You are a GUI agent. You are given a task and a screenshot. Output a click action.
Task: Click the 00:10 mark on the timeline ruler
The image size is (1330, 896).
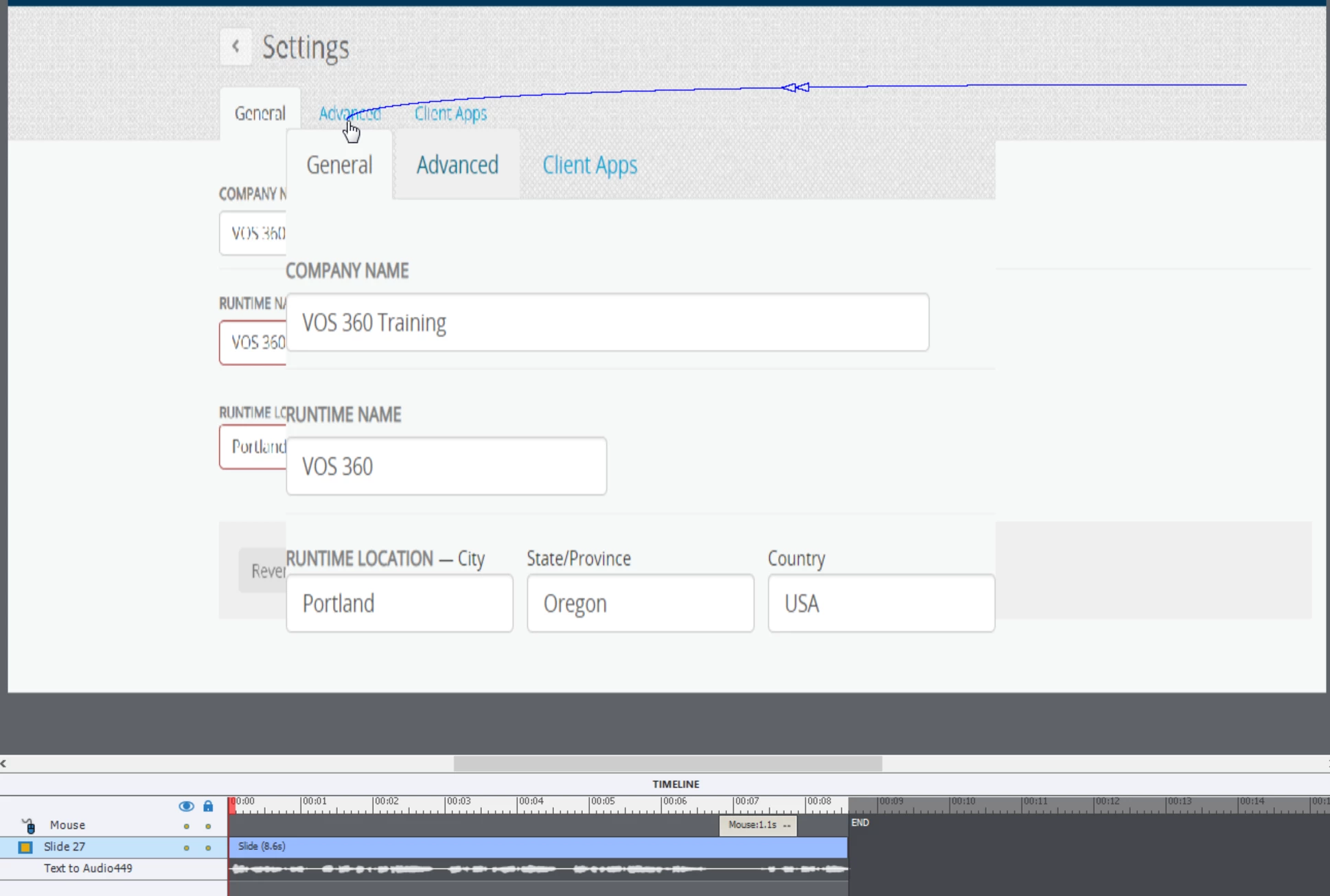pyautogui.click(x=963, y=801)
